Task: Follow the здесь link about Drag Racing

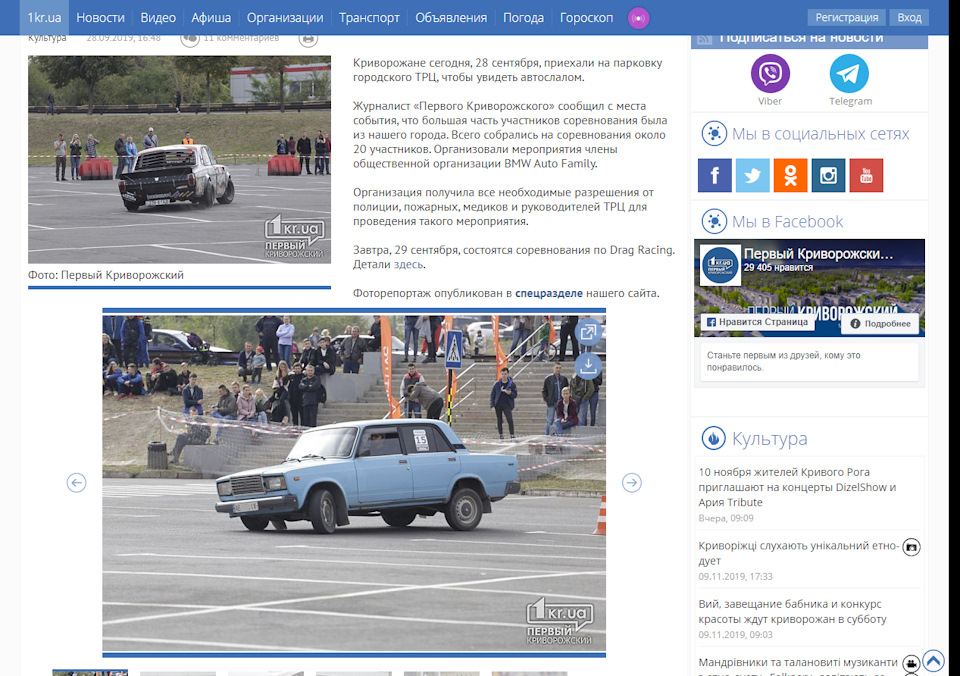Action: 408,265
